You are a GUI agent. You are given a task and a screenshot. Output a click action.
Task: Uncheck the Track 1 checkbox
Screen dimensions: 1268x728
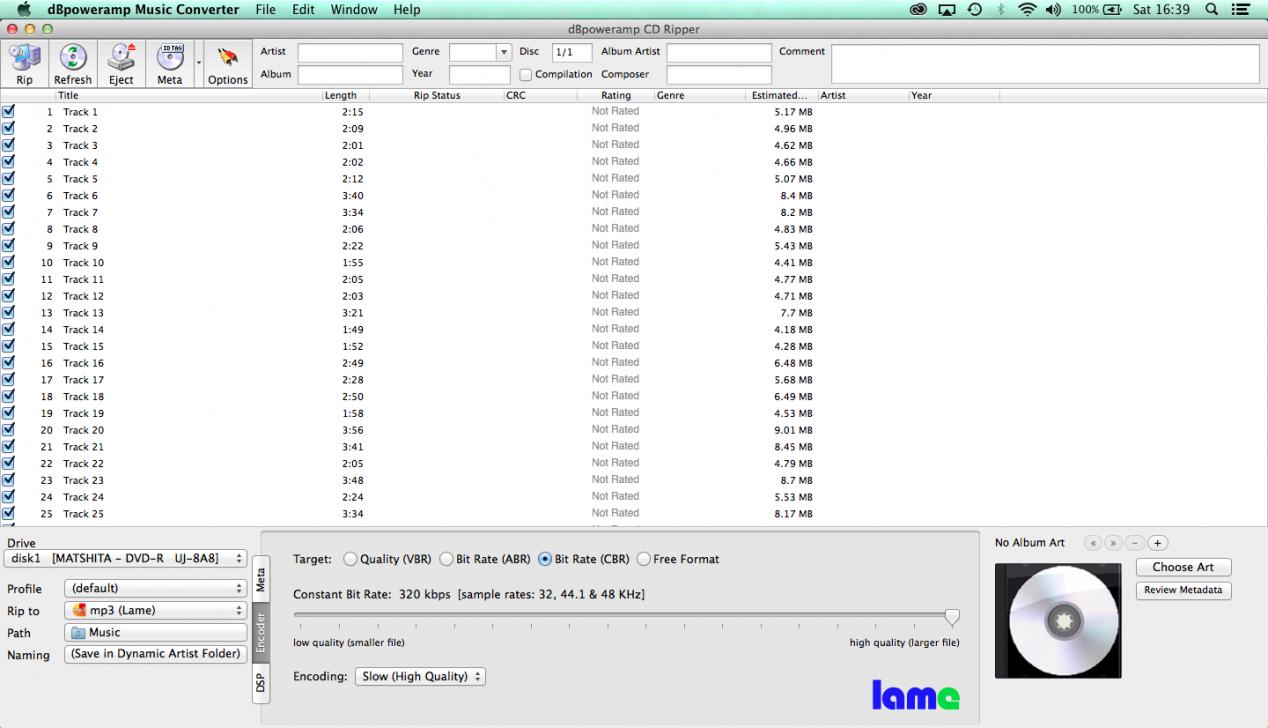click(x=9, y=112)
